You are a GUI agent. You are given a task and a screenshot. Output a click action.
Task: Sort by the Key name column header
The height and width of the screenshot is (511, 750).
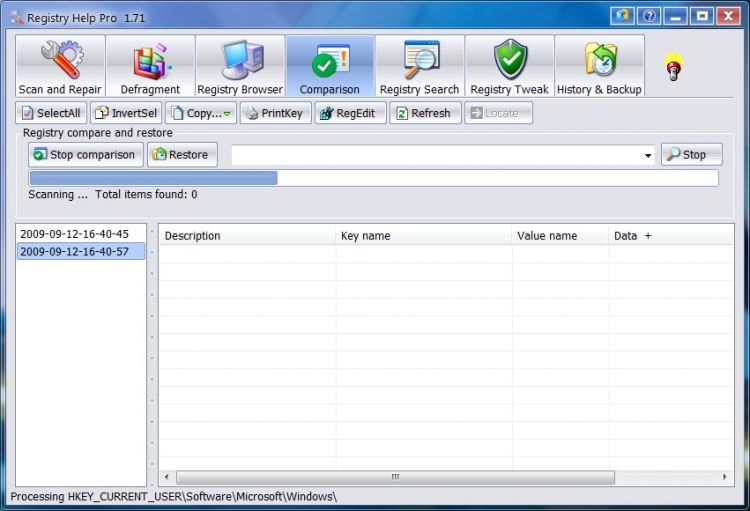click(424, 235)
